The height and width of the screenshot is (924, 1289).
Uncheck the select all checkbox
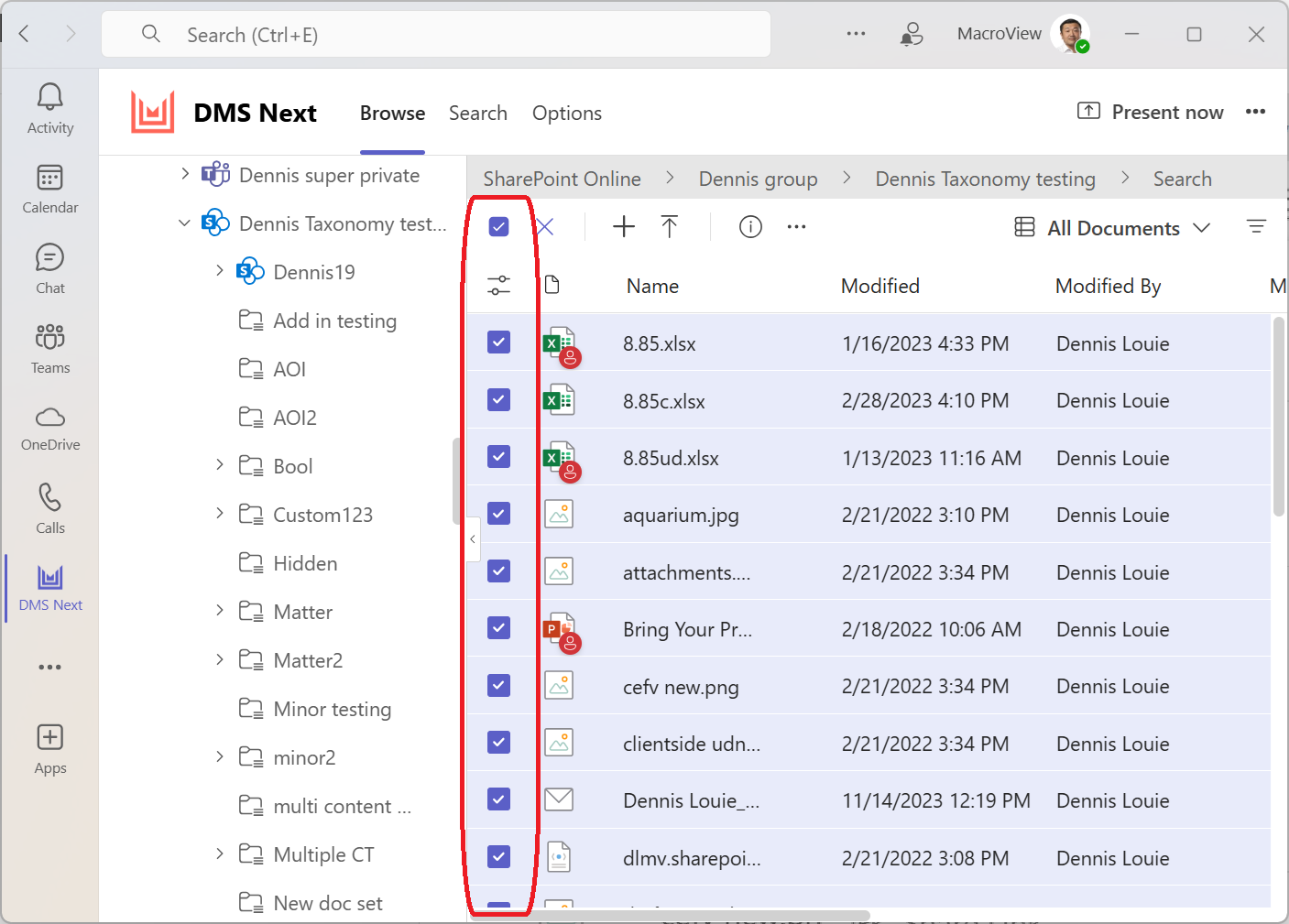click(x=498, y=226)
